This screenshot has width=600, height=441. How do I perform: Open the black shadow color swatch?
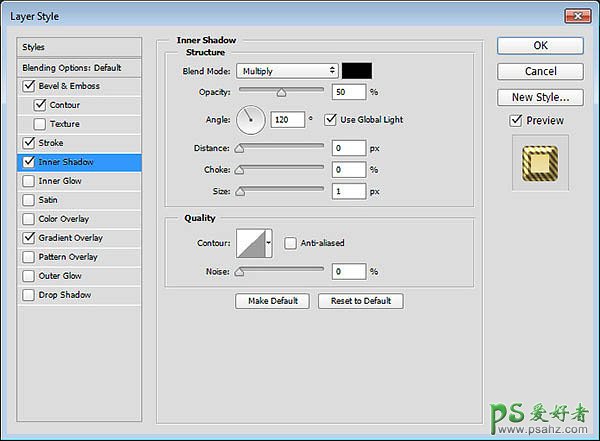click(357, 71)
